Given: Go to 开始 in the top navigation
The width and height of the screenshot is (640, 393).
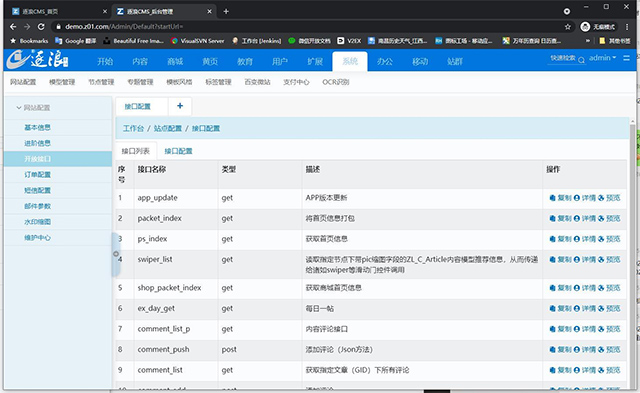Looking at the screenshot, I should 105,61.
